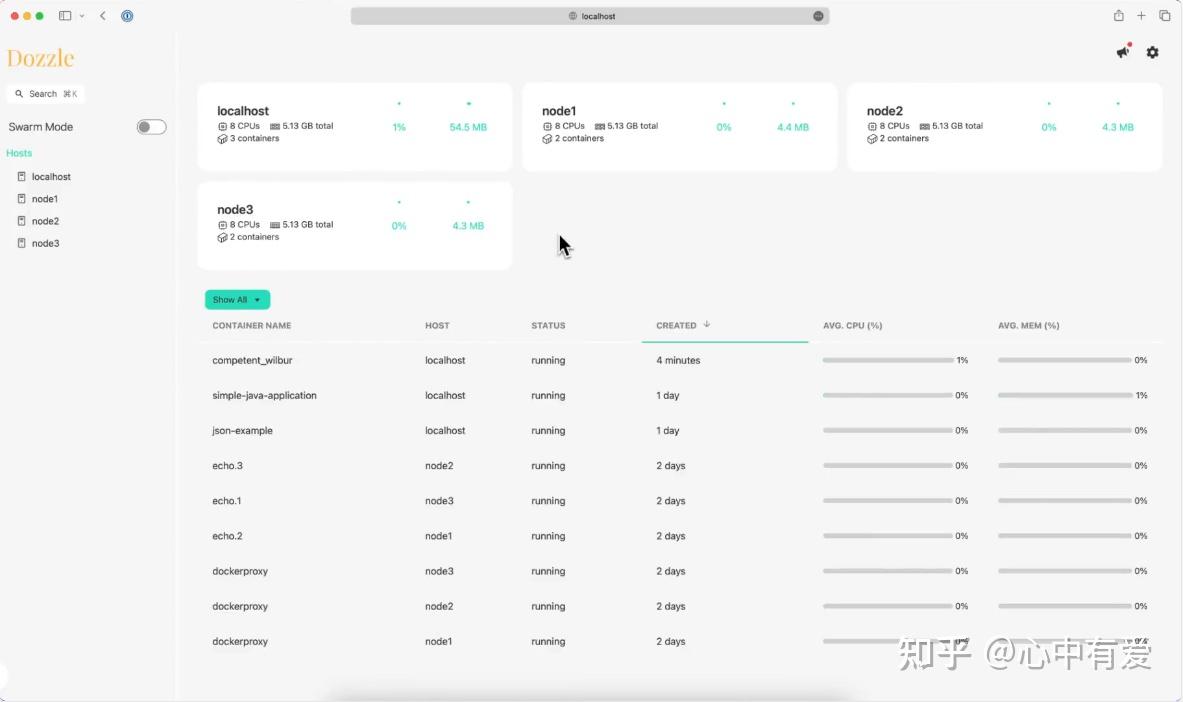
Task: Open the Show All dropdown
Action: 237,300
